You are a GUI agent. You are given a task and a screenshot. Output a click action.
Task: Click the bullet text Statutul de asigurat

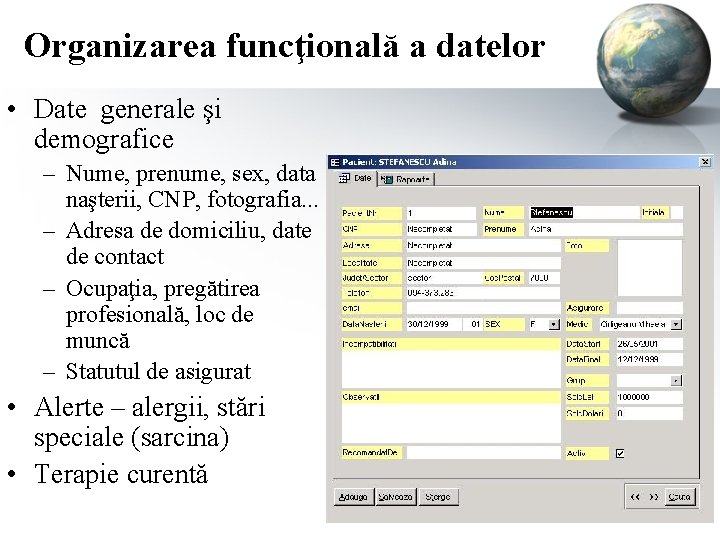158,371
